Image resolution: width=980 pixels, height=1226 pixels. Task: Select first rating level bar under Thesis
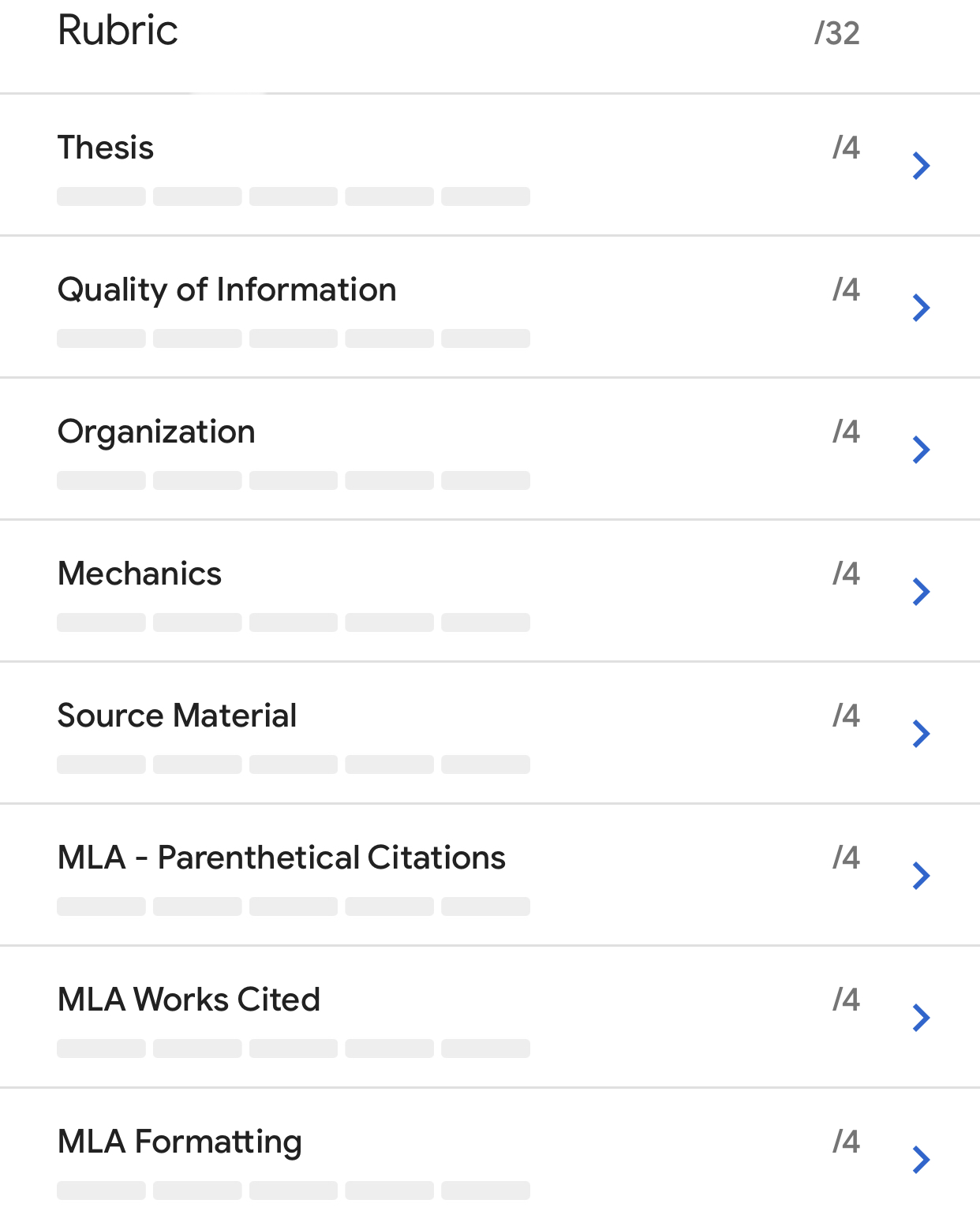pos(101,196)
